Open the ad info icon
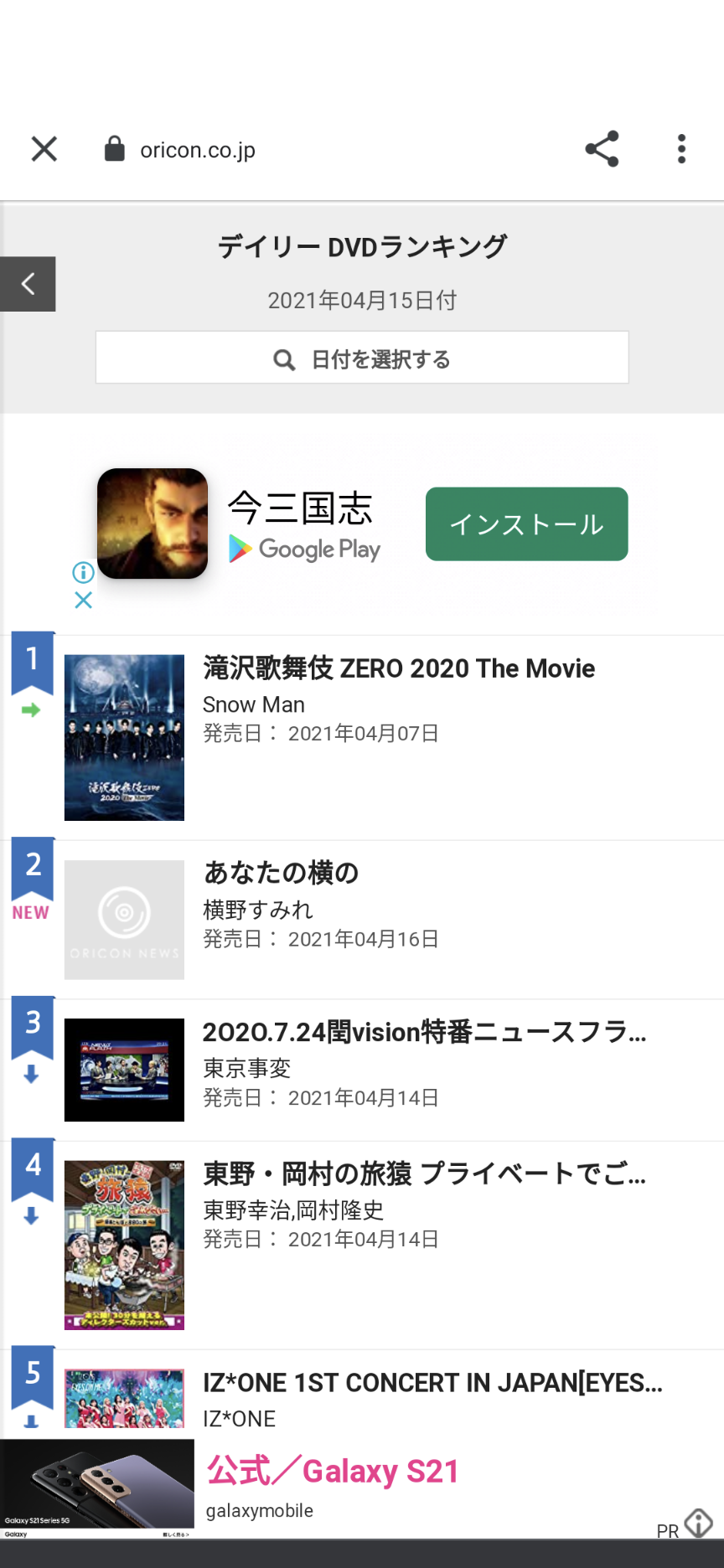 click(x=83, y=572)
